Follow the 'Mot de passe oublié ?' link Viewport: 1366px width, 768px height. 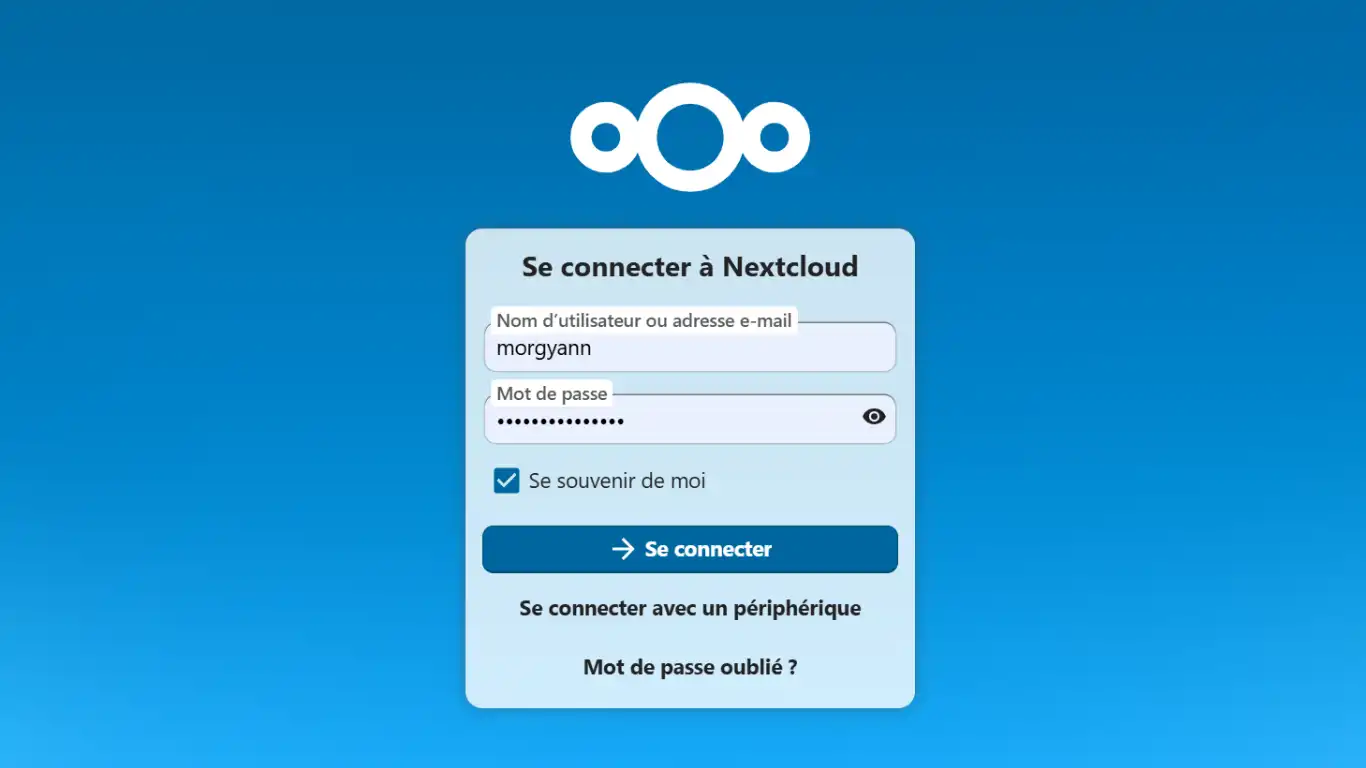(x=690, y=667)
